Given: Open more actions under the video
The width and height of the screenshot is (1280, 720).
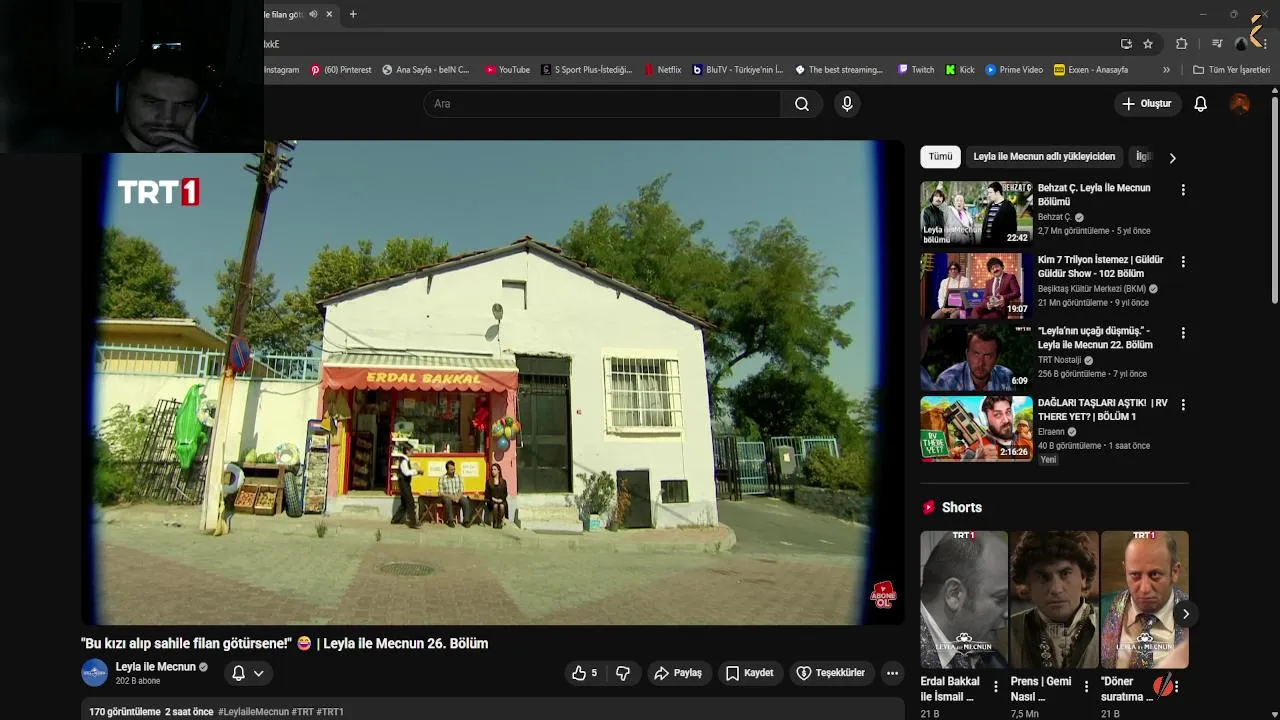Looking at the screenshot, I should 892,673.
